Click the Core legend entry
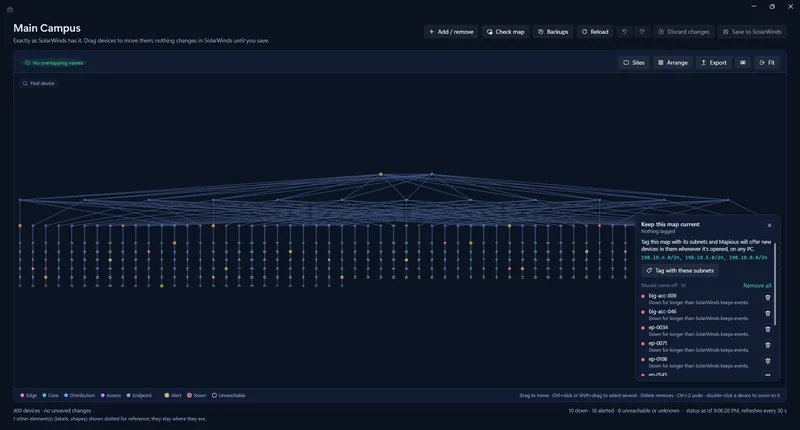Image resolution: width=800 pixels, height=430 pixels. click(50, 395)
